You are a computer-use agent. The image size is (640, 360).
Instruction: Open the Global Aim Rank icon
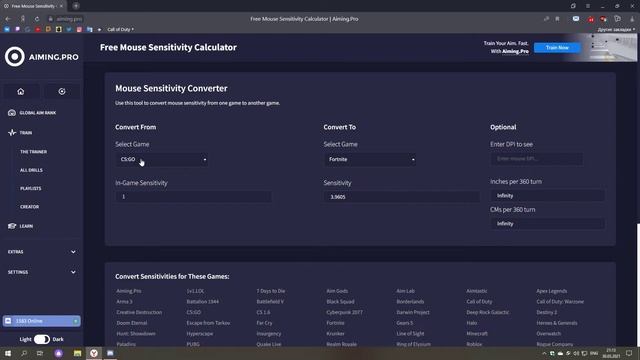point(12,113)
